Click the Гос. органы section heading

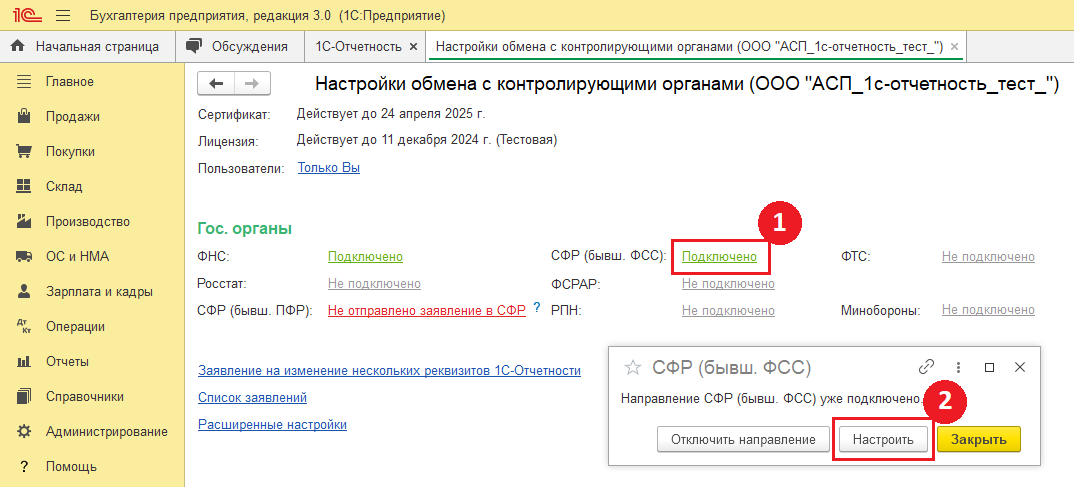[245, 228]
